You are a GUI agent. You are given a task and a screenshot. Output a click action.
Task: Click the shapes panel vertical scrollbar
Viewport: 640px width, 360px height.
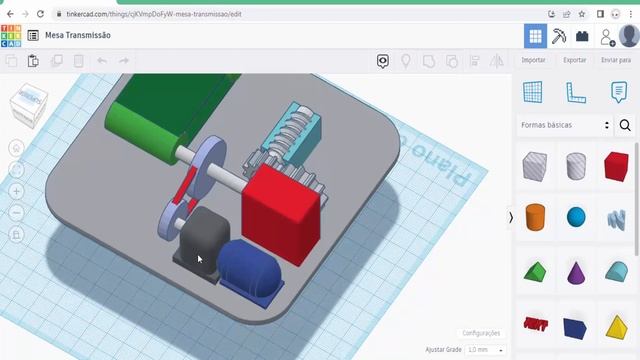pyautogui.click(x=637, y=200)
